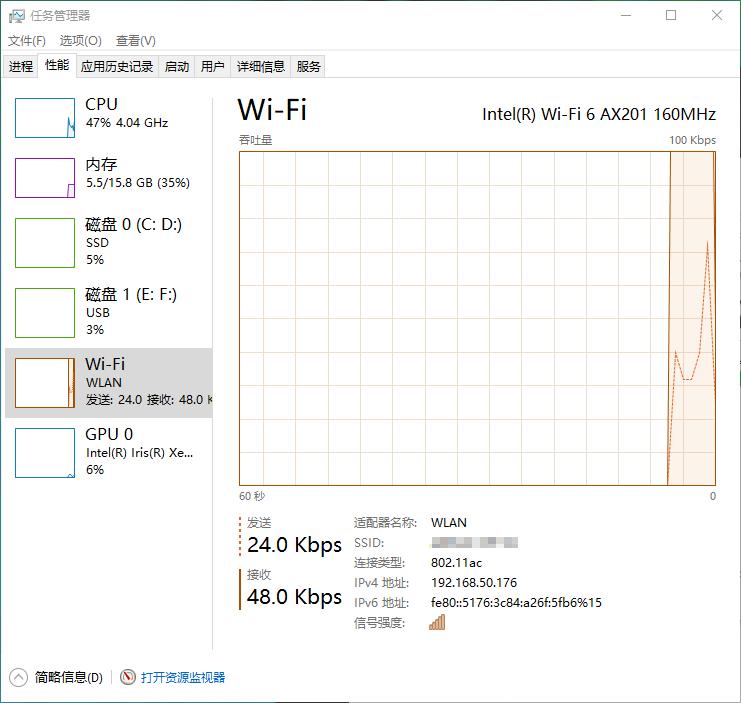
Task: Close the Task Manager window
Action: tap(716, 16)
